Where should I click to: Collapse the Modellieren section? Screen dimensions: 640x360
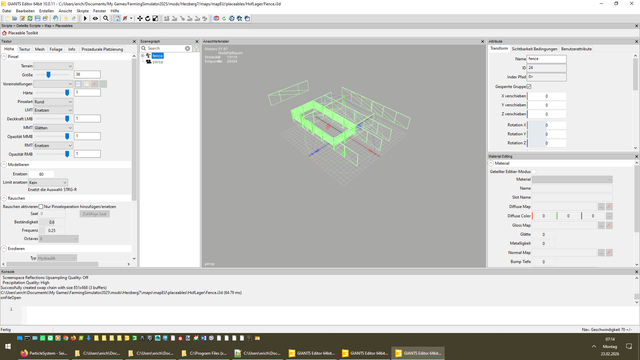pos(4,164)
